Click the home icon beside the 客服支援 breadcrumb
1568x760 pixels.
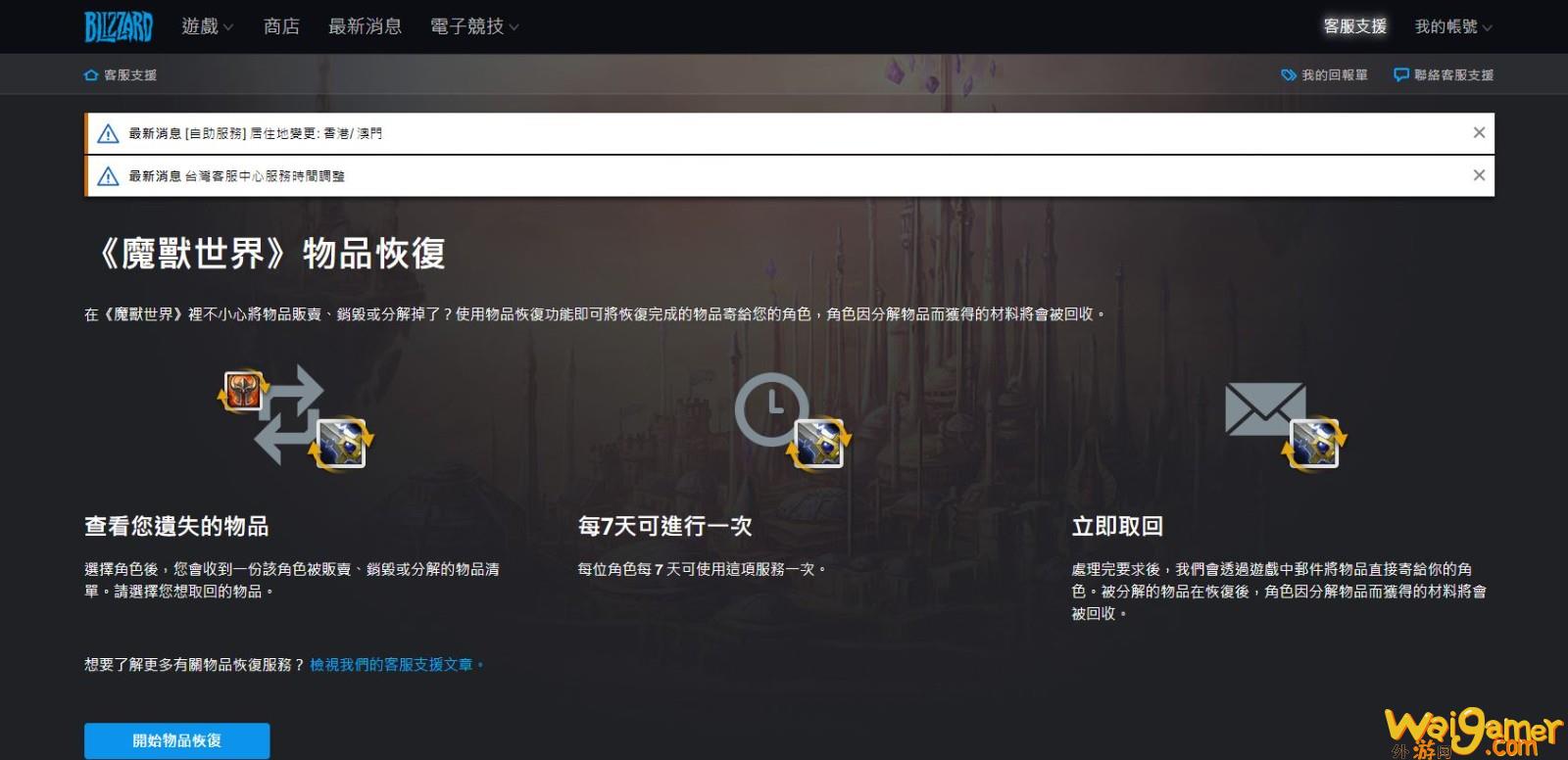91,74
